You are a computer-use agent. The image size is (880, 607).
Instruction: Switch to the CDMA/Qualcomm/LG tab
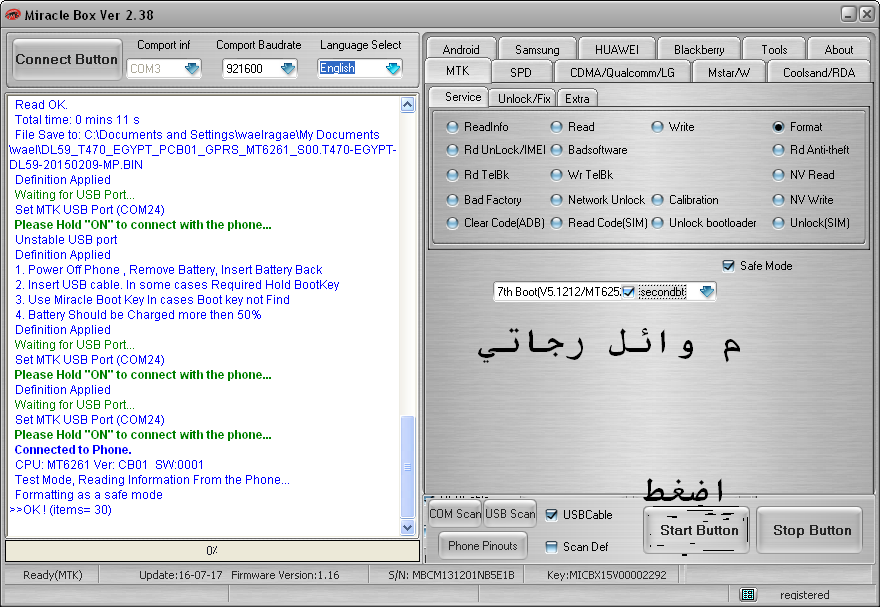(622, 72)
